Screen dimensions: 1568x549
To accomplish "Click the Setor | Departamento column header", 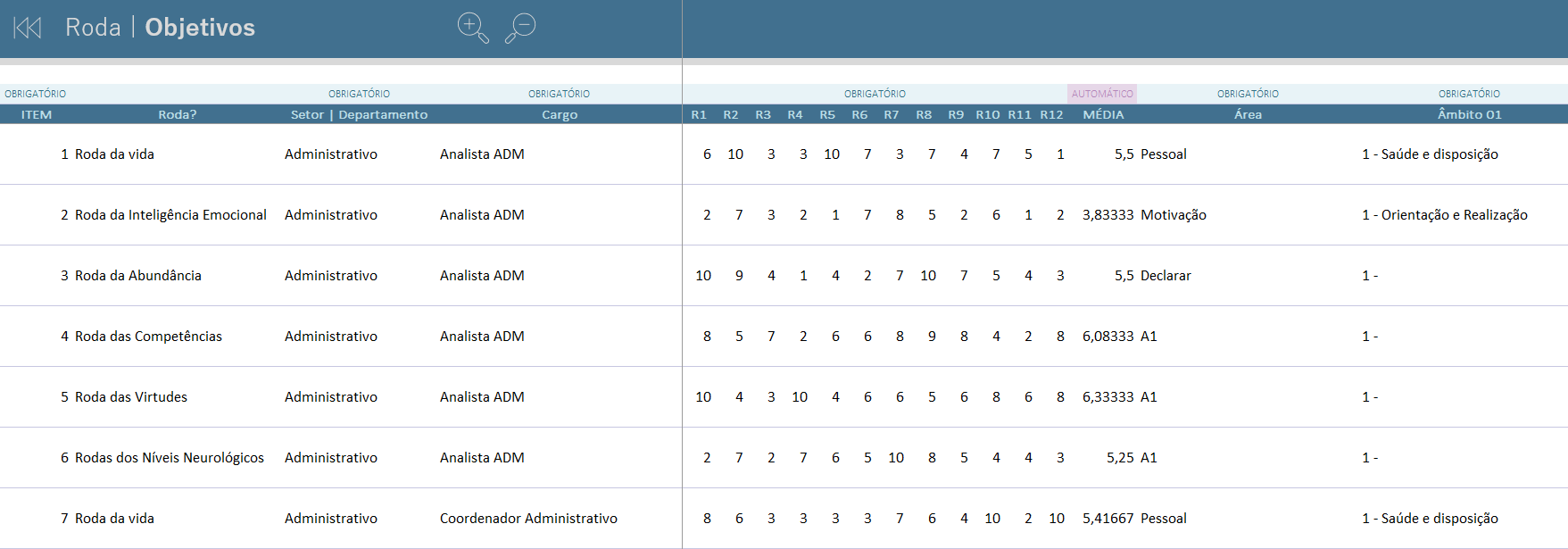I will tap(359, 114).
